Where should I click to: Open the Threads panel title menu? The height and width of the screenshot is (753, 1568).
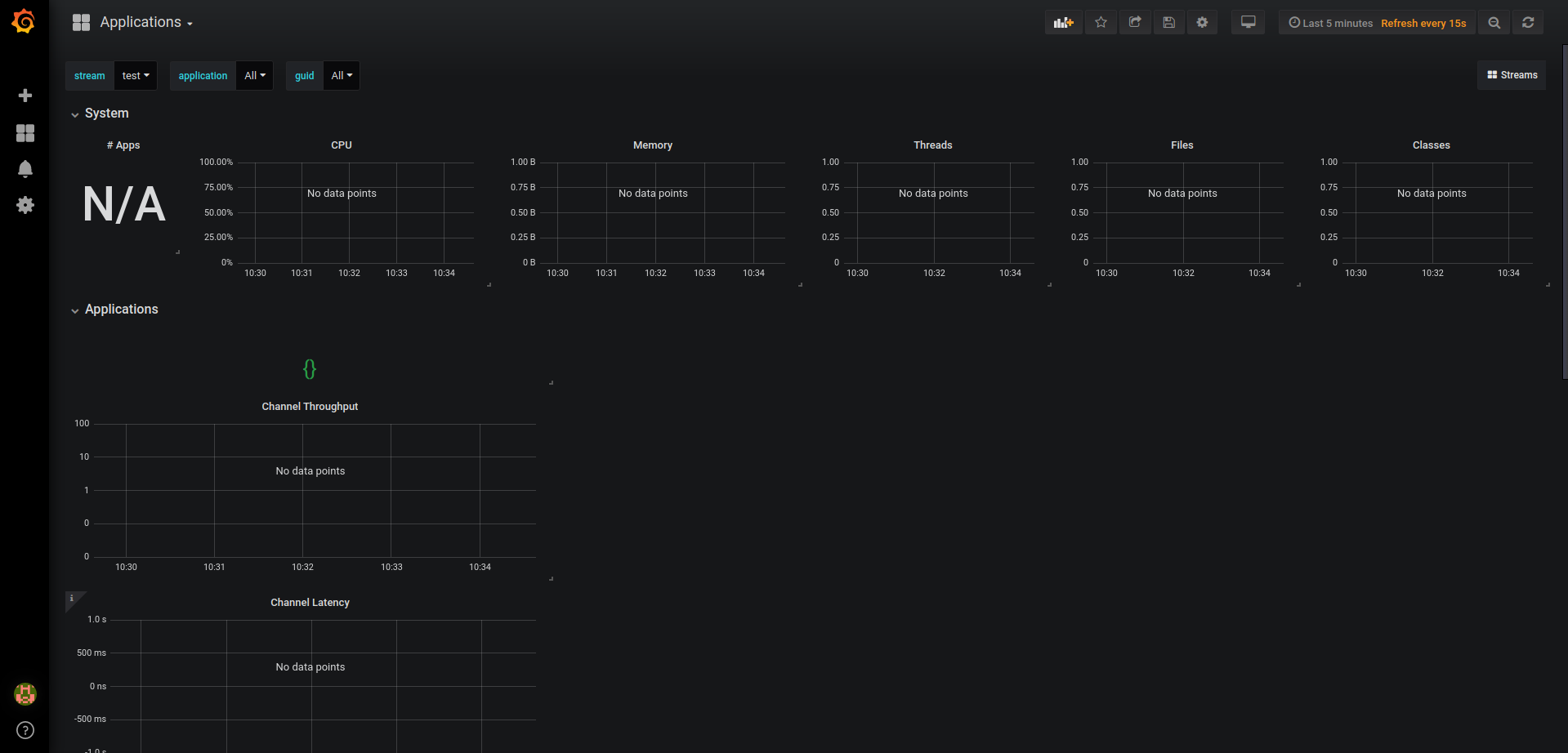coord(933,145)
